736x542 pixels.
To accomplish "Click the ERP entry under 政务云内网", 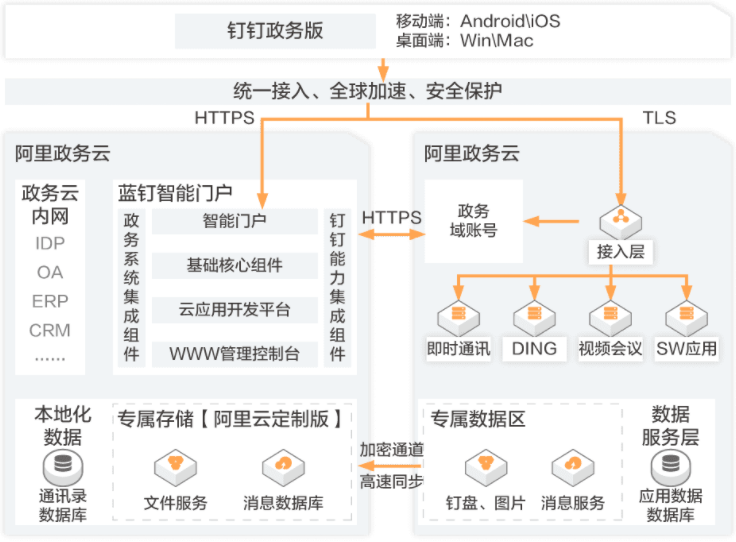I will click(x=50, y=301).
